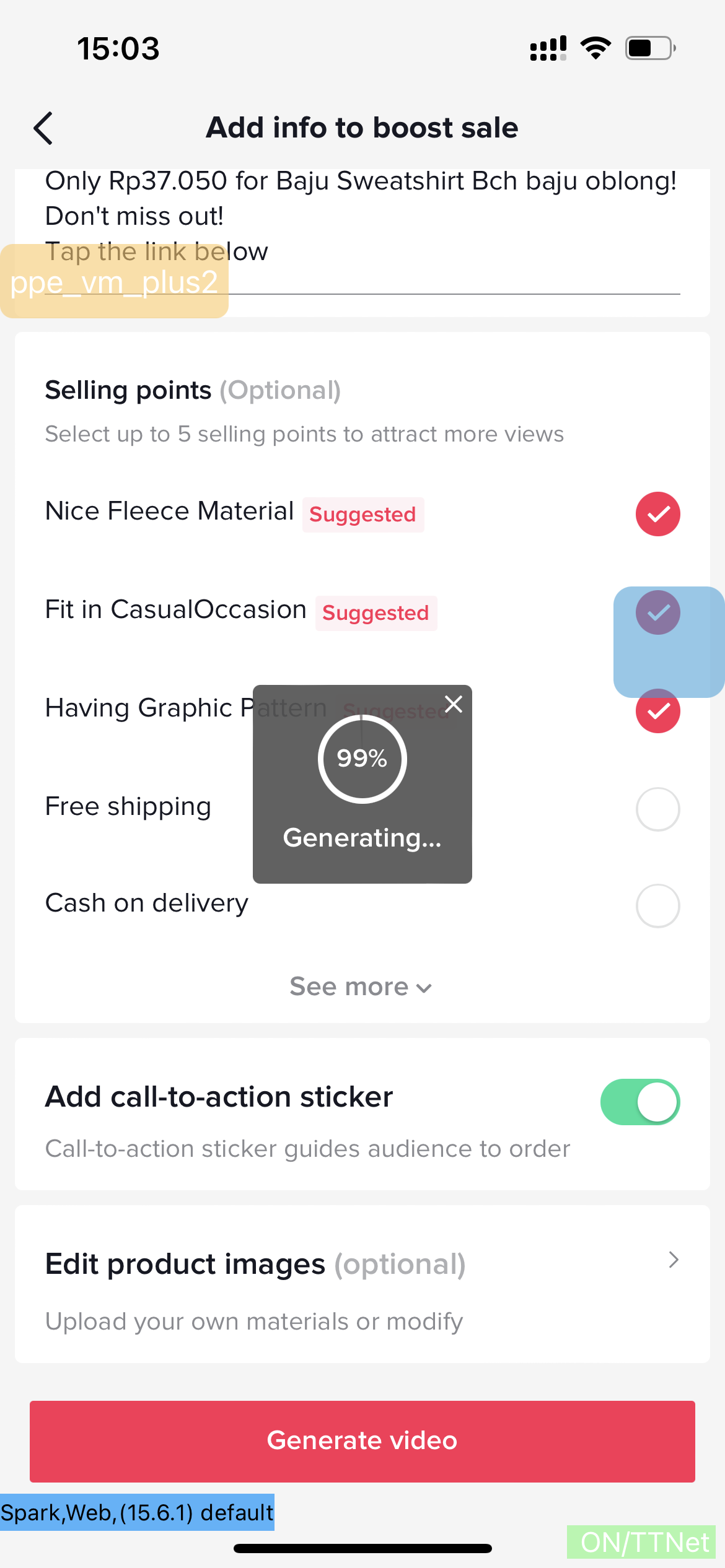Select the Free shipping option
Image resolution: width=725 pixels, height=1568 pixels.
click(657, 809)
